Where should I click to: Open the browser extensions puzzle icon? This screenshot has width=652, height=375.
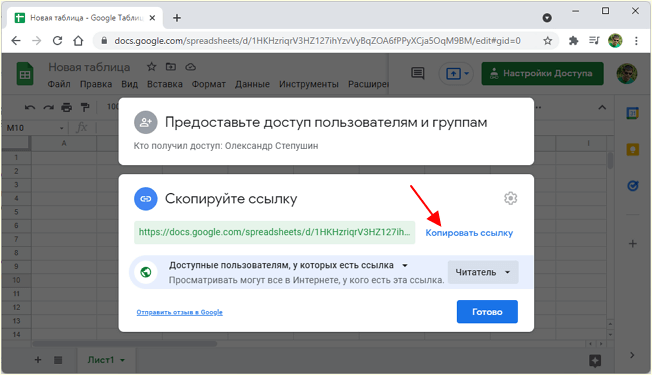point(573,41)
